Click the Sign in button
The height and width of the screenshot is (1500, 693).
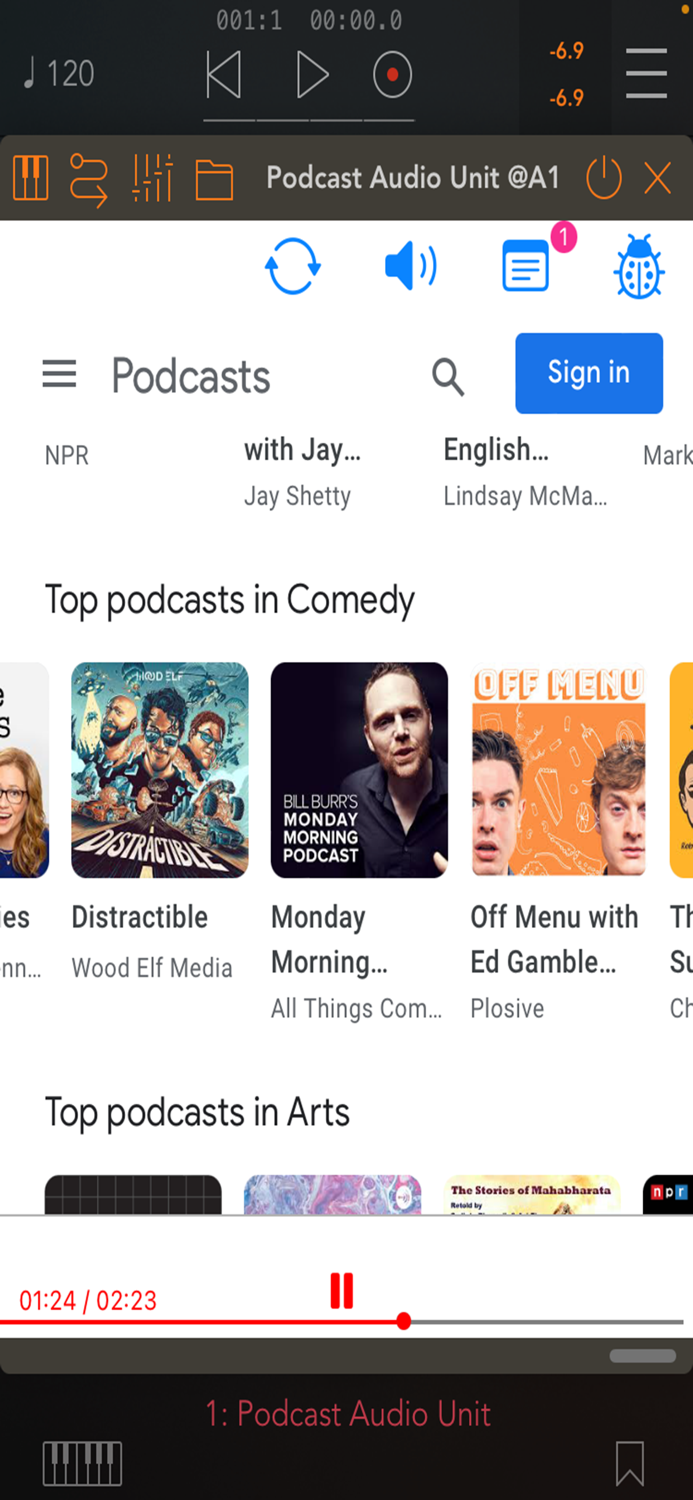(x=589, y=373)
